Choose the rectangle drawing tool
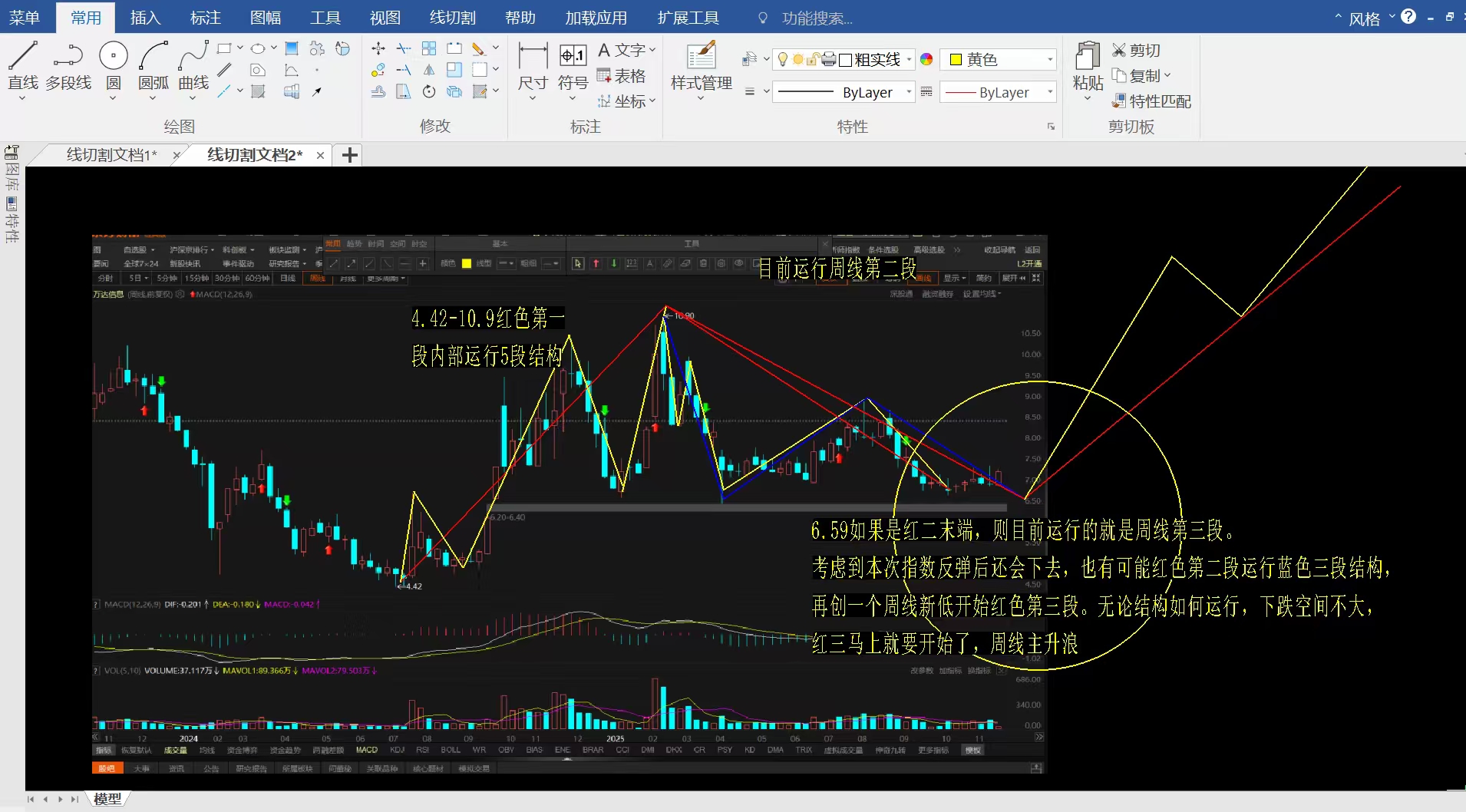The image size is (1466, 812). pos(224,48)
